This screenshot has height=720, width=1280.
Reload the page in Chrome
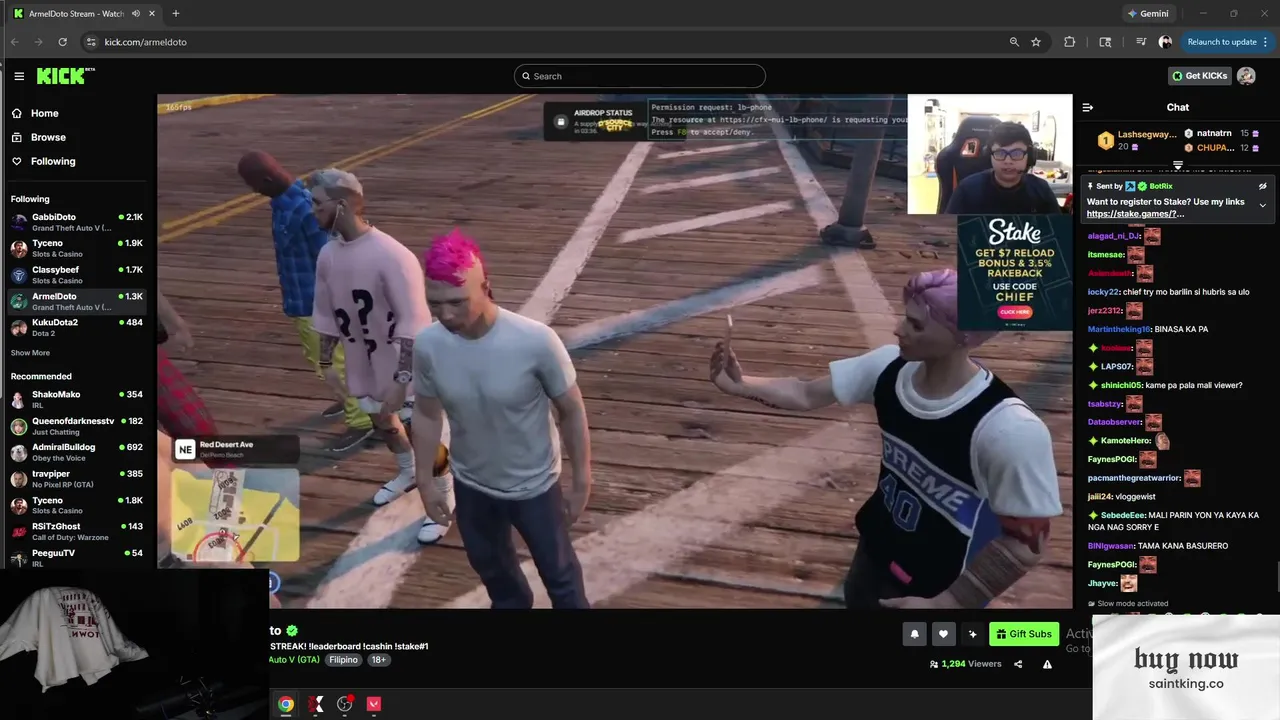tap(62, 42)
